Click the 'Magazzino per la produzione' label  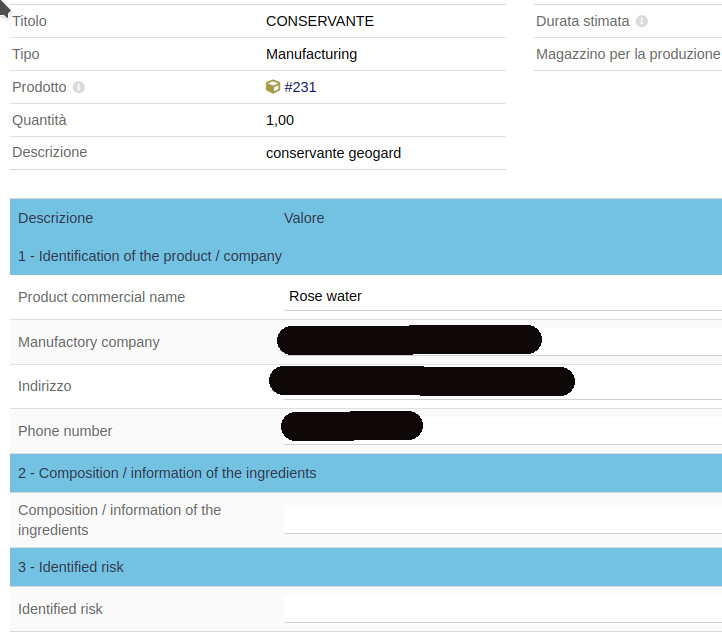click(628, 54)
